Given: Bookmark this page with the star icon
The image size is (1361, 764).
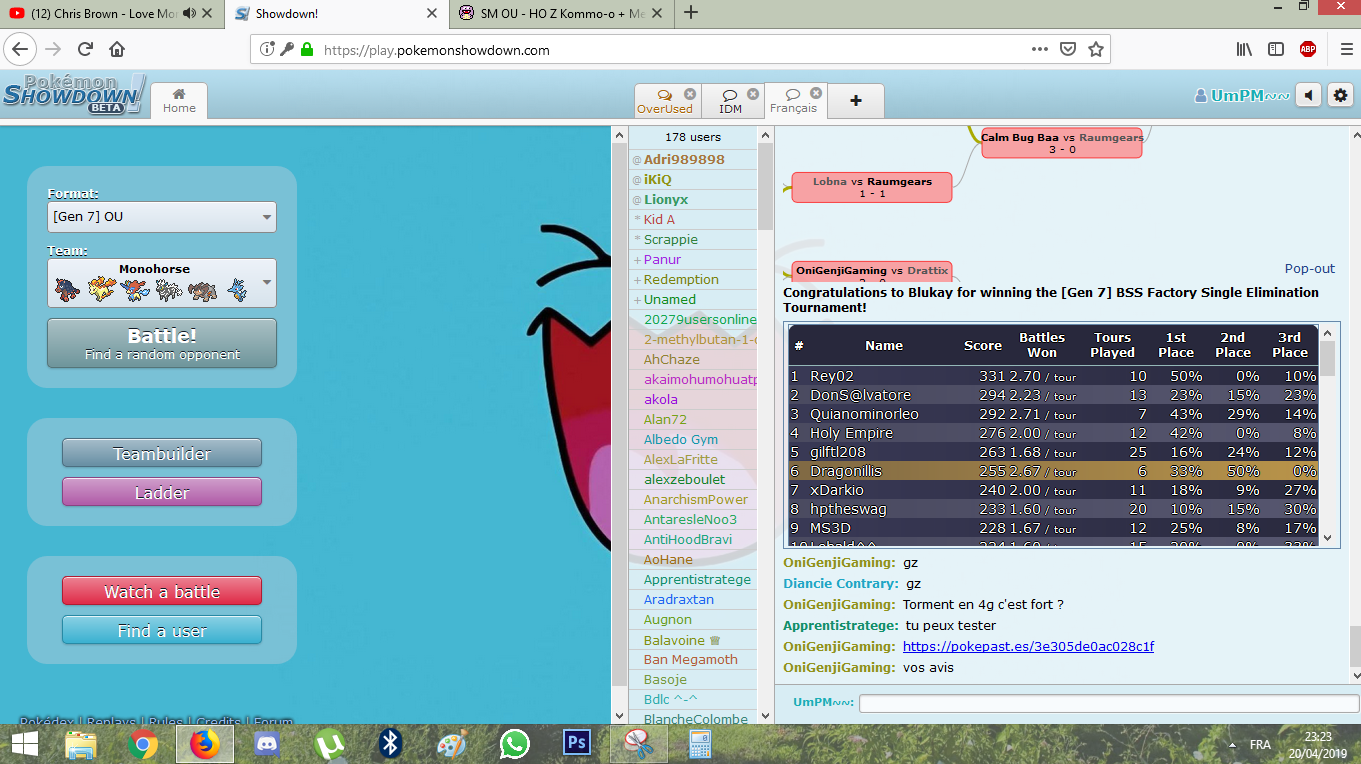Looking at the screenshot, I should click(1096, 49).
